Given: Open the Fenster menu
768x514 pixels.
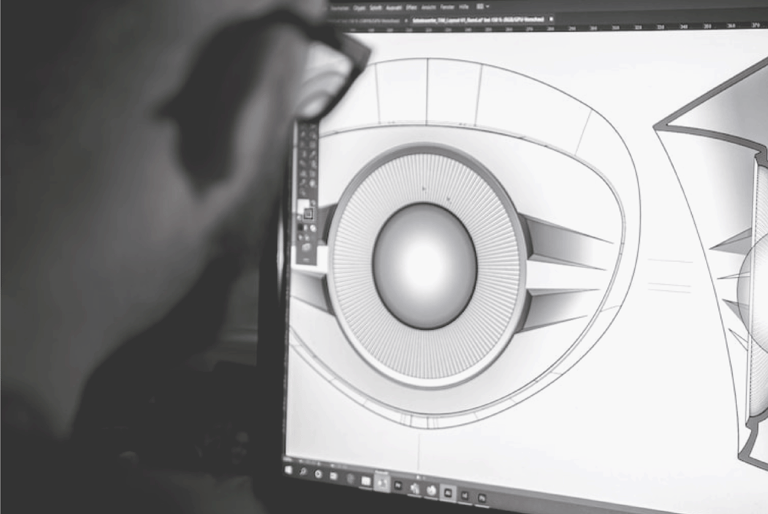Looking at the screenshot, I should [x=447, y=8].
